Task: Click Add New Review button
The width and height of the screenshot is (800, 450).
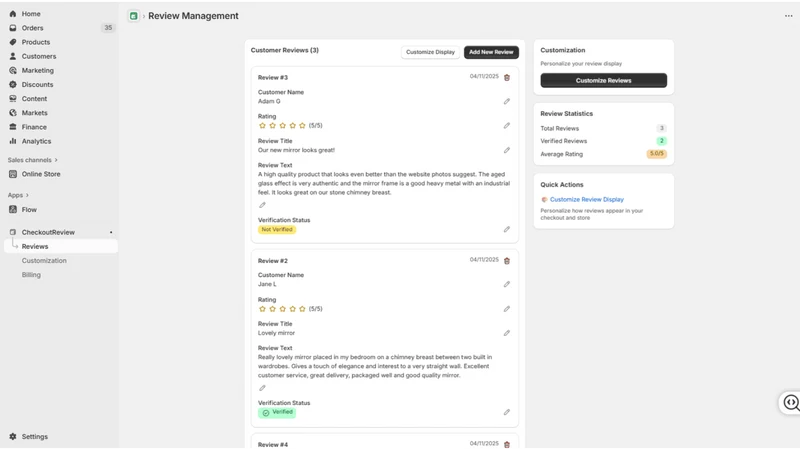Action: 491,52
